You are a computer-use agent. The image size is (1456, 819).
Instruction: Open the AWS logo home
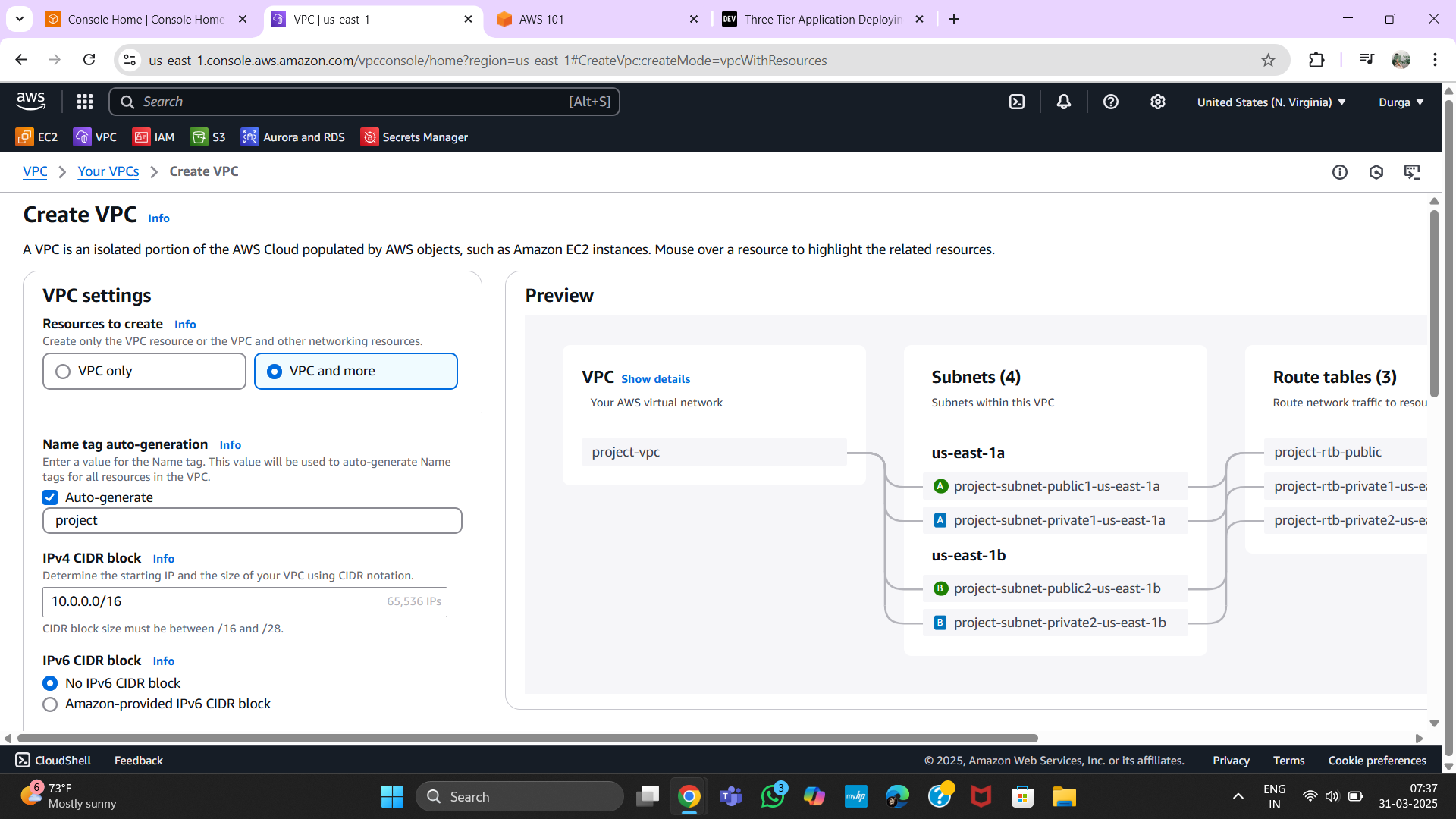tap(30, 101)
